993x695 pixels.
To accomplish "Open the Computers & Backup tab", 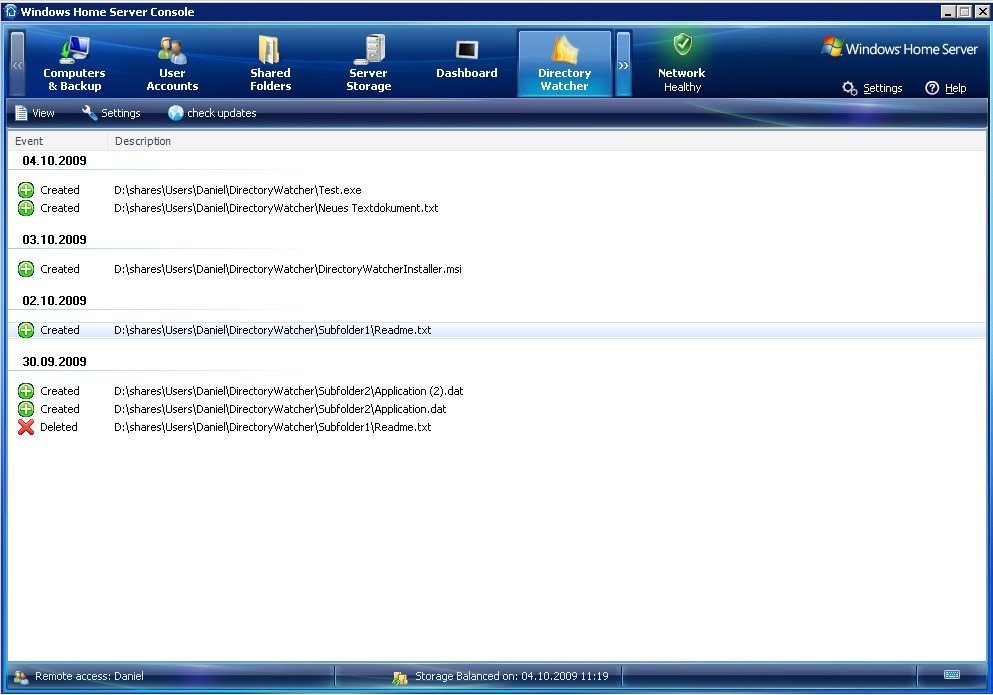I will pos(74,64).
